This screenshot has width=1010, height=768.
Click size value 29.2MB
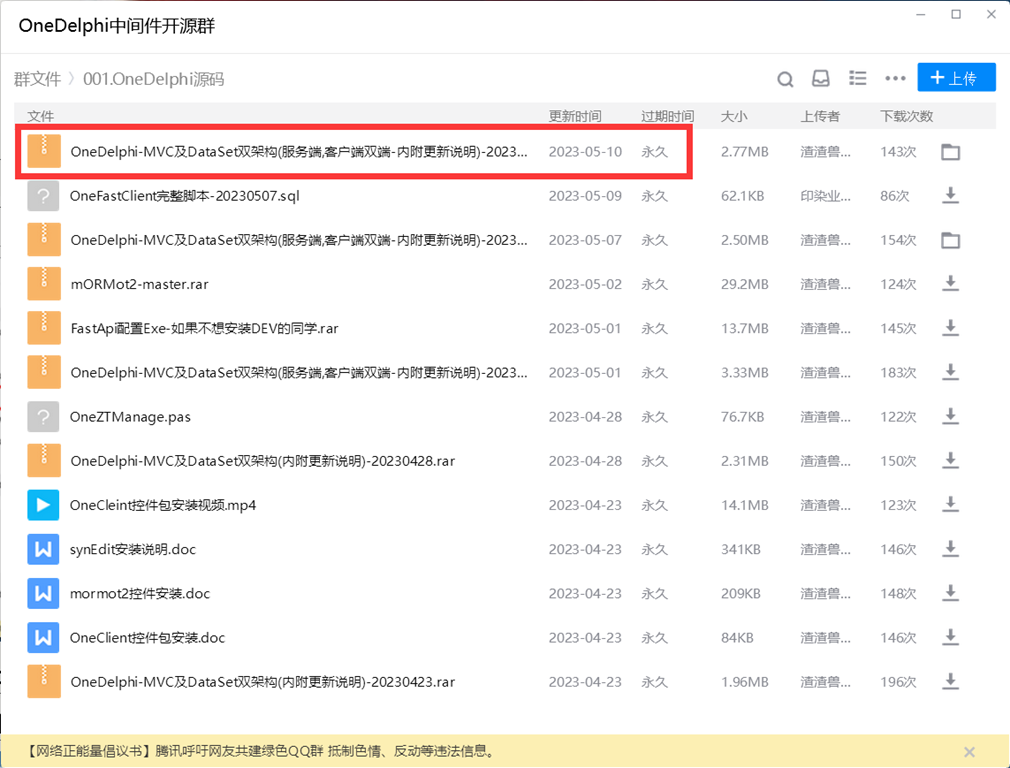click(x=745, y=284)
